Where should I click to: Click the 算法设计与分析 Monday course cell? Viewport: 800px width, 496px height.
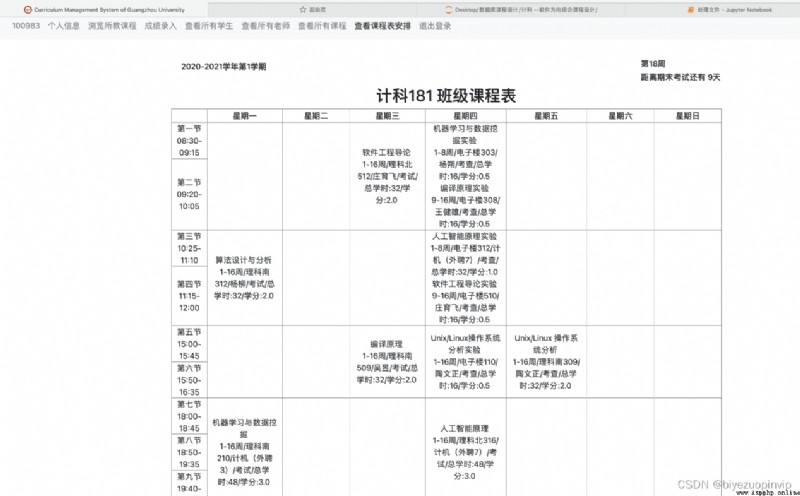pyautogui.click(x=244, y=278)
